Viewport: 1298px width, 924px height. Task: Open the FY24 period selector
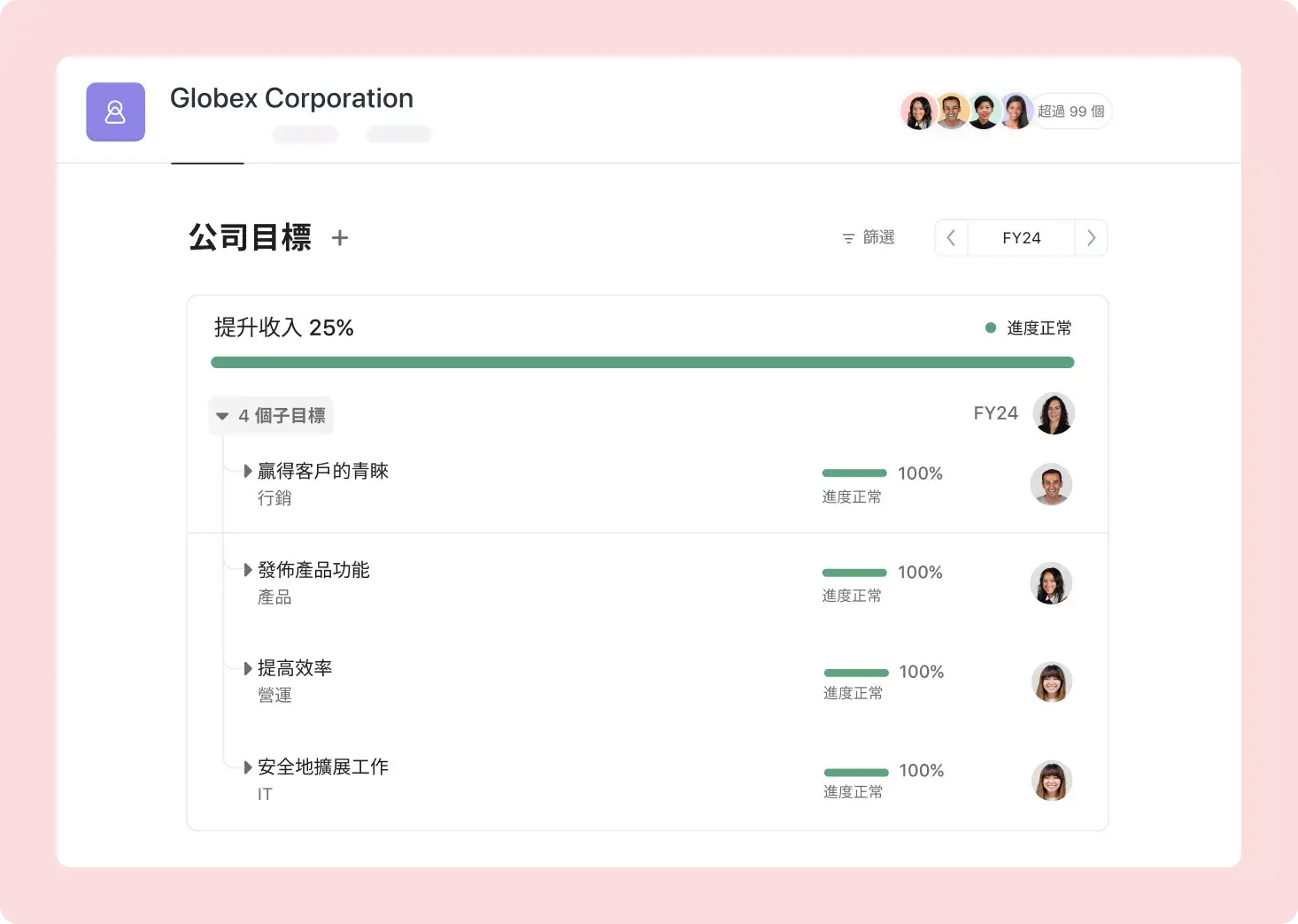[1021, 238]
